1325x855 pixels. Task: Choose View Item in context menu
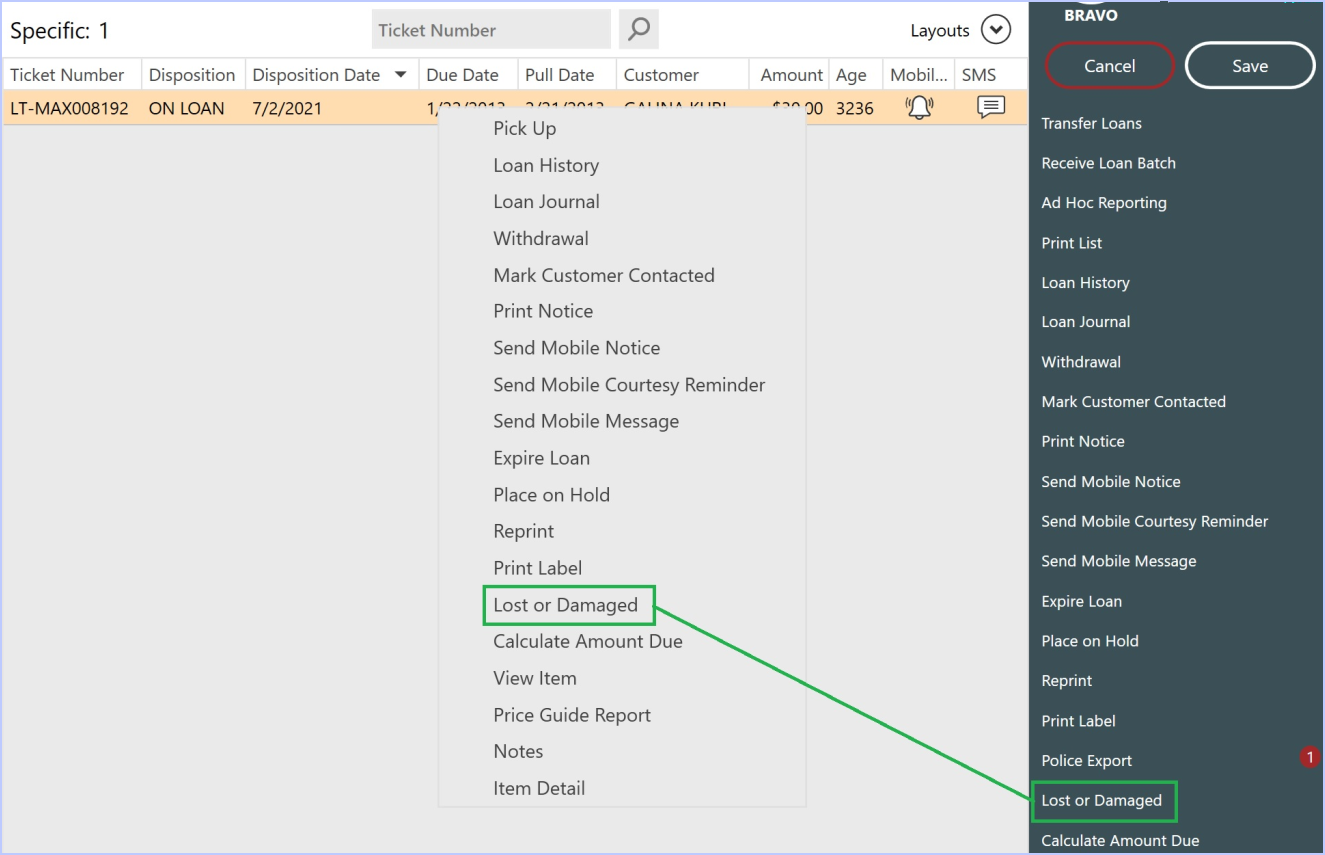pos(535,678)
